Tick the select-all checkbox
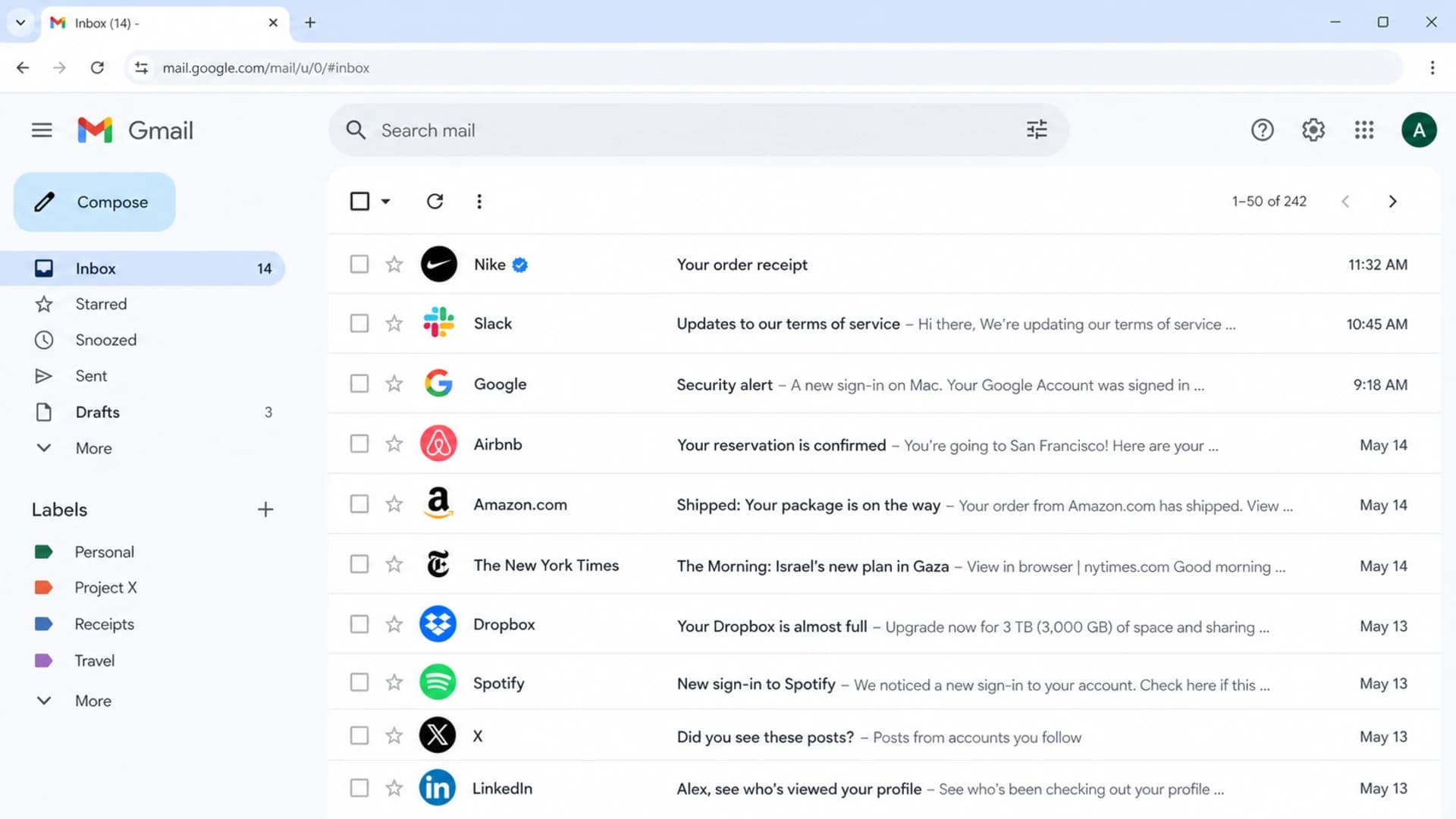This screenshot has height=819, width=1456. 359,201
